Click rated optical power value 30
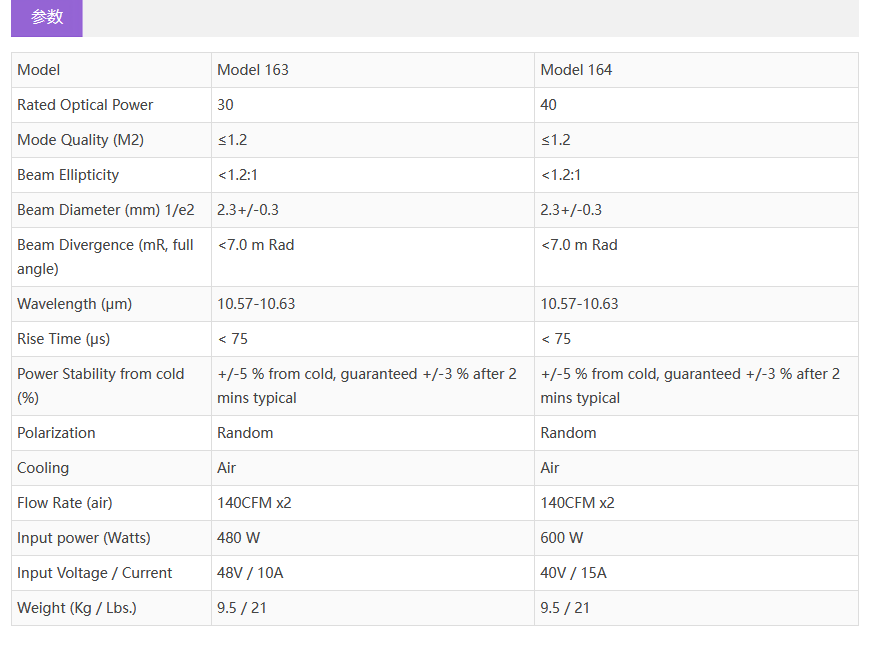Image resolution: width=876 pixels, height=649 pixels. click(x=226, y=105)
